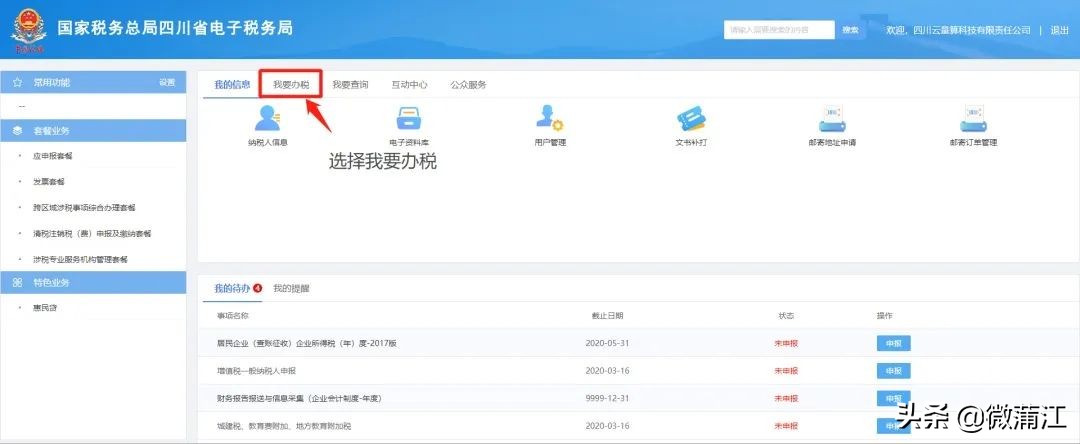Open 涉税专业服务机构管理套餐 in sidebar
This screenshot has width=1080, height=444.
click(80, 260)
